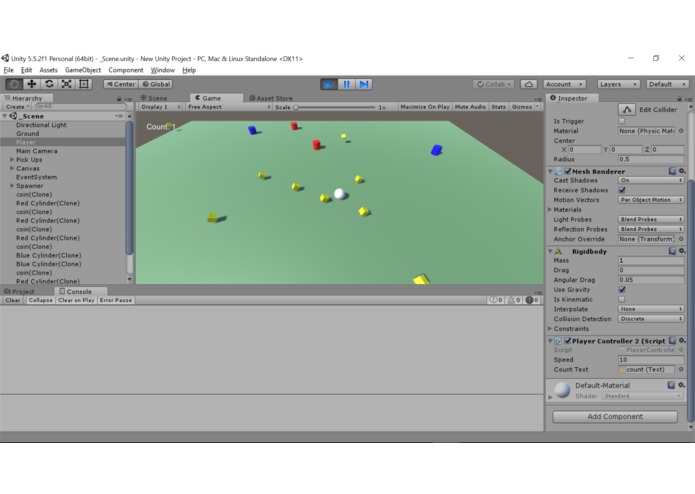Click the Rigidbody Mass input field
This screenshot has width=695, height=494.
point(651,261)
